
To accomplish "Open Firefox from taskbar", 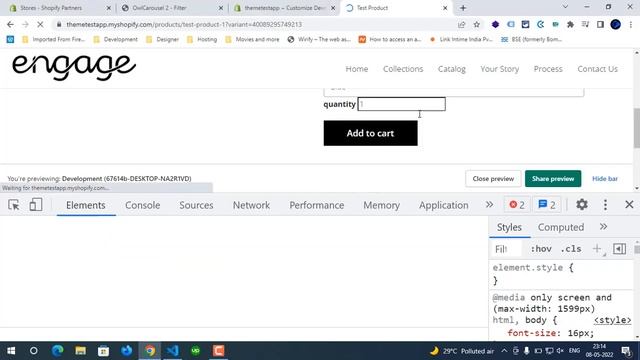I will (x=127, y=351).
